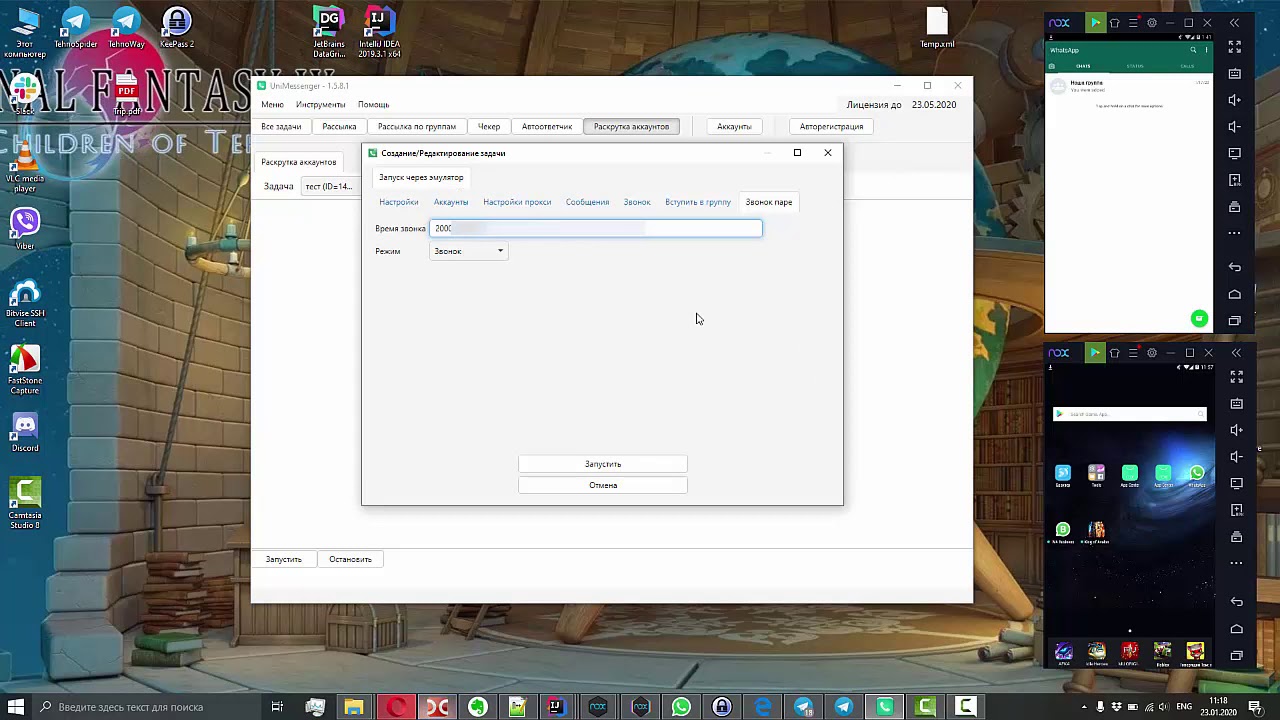Launch the WhatsApp app on the Nox home screen

tap(1196, 474)
